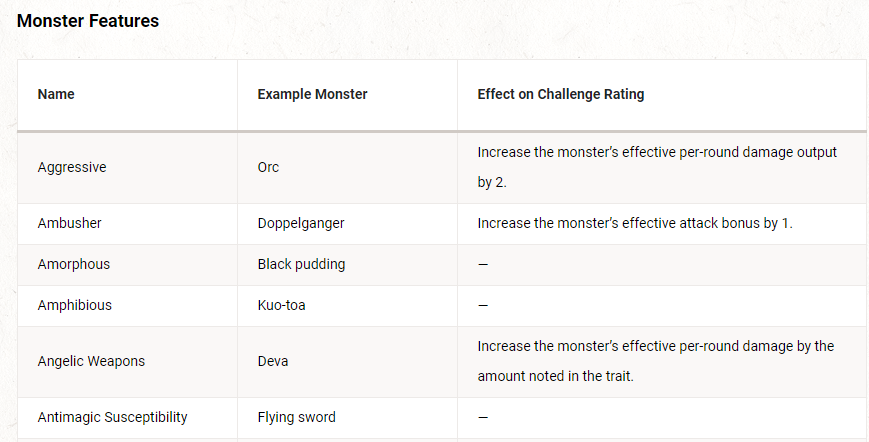Select the Aggressive feature name cell
The image size is (869, 442).
[x=72, y=168]
